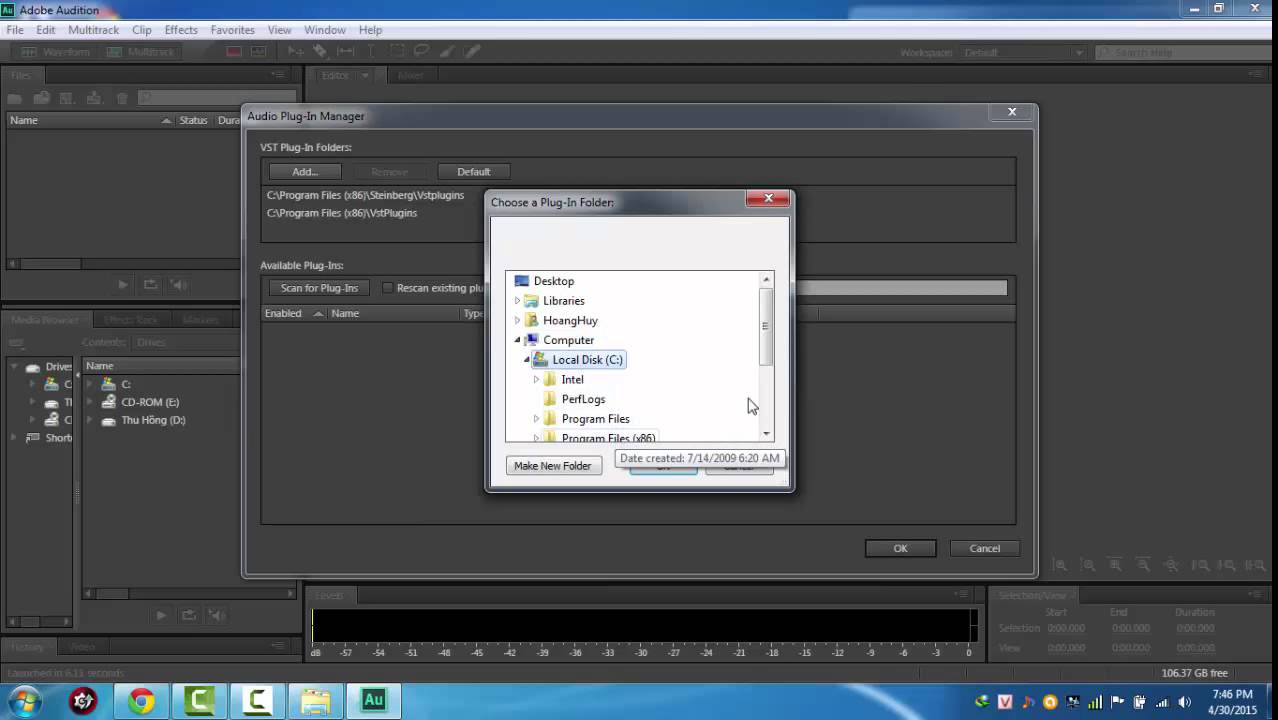Open system tray volume control
The image size is (1278, 720).
(1184, 702)
